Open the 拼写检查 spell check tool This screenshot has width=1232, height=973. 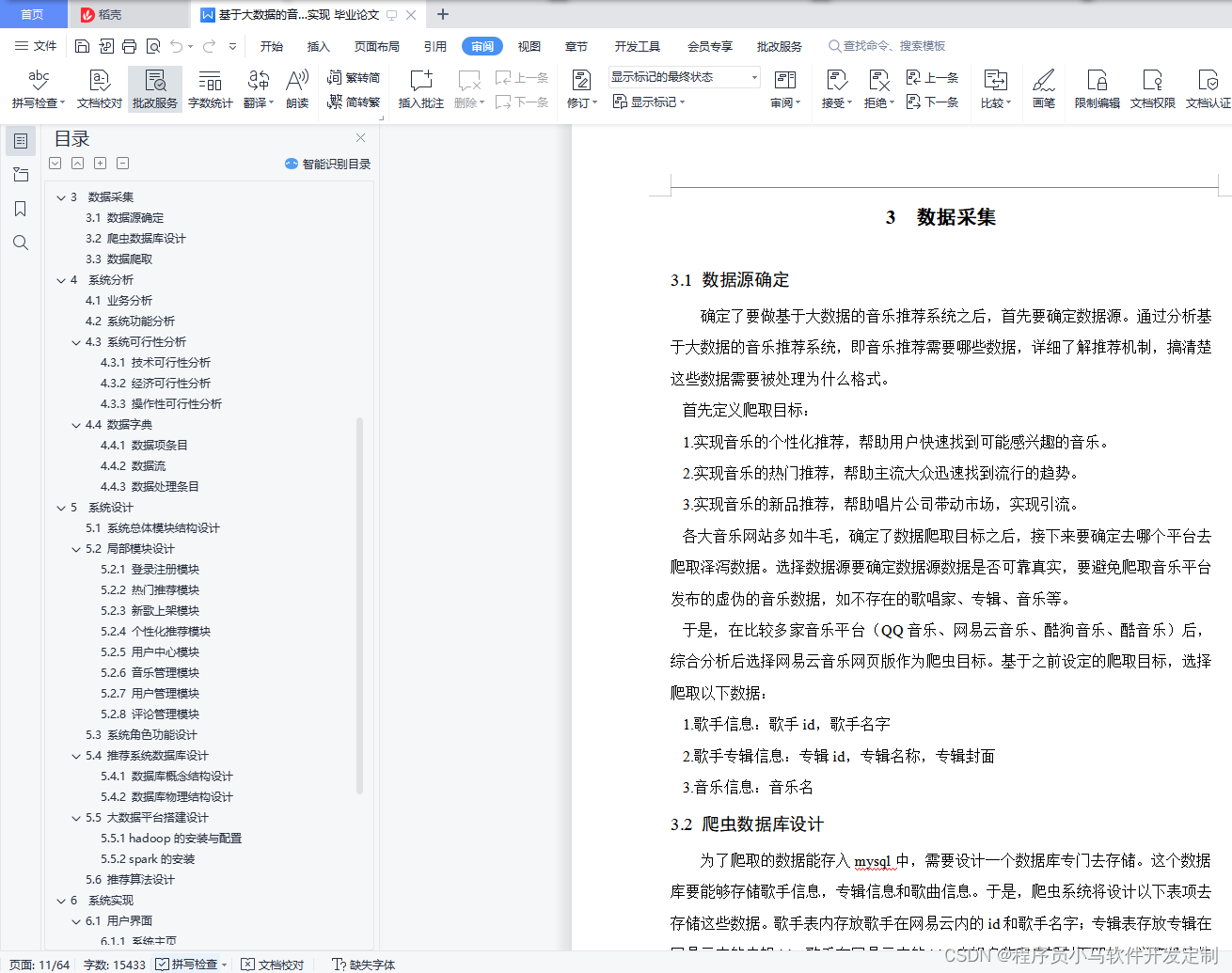(x=39, y=89)
